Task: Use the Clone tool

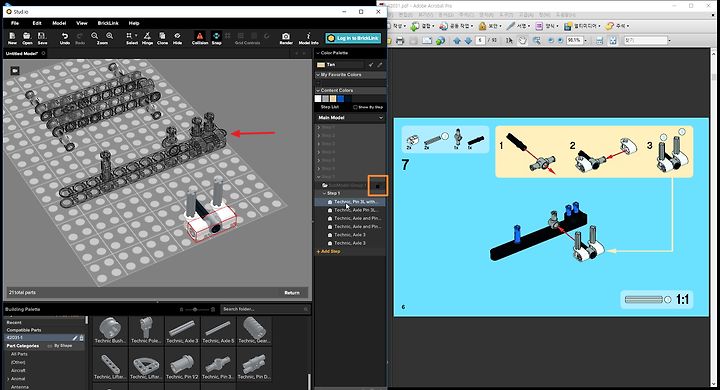Action: click(x=163, y=38)
